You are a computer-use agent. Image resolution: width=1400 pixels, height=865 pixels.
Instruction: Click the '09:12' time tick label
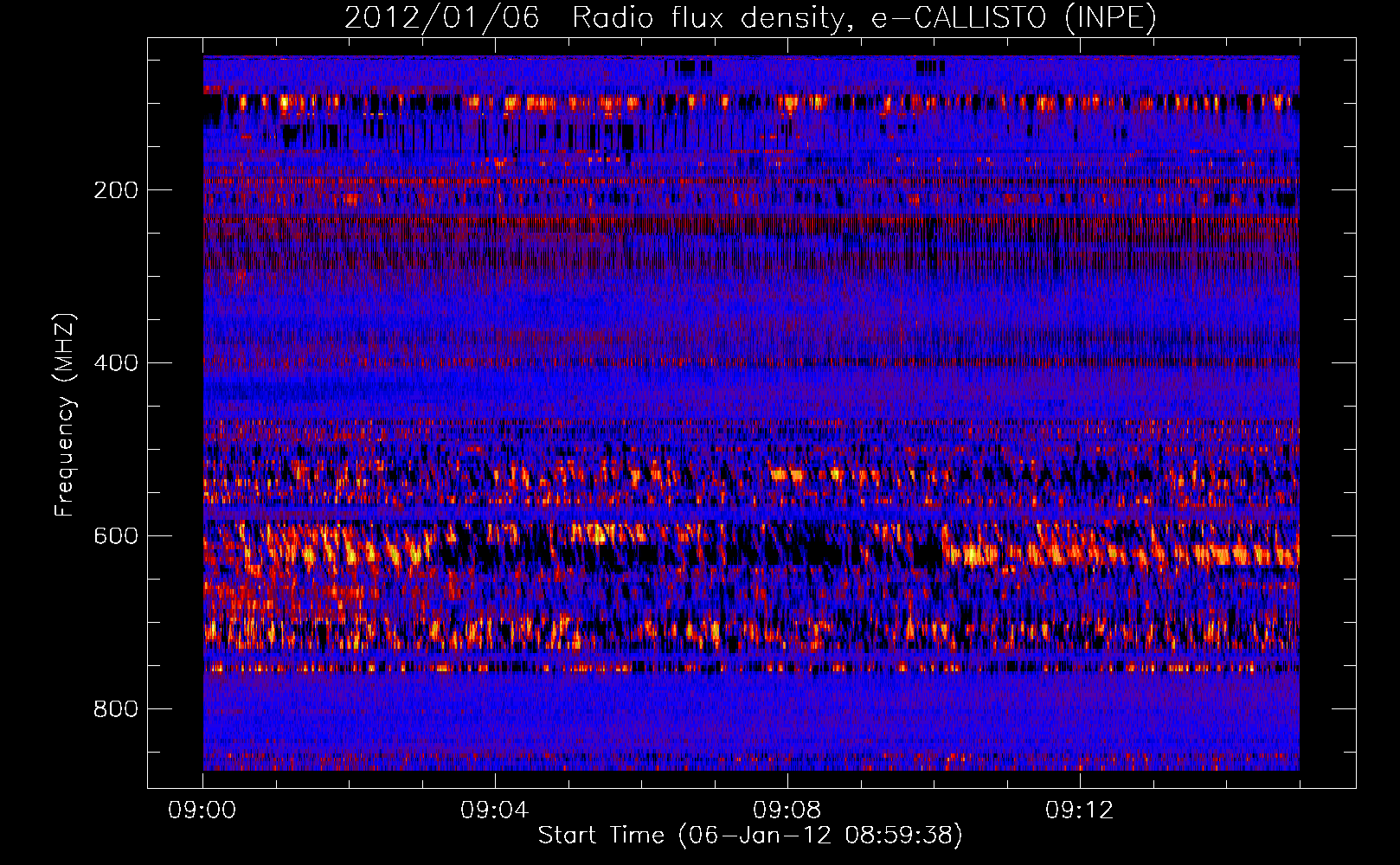[1080, 811]
